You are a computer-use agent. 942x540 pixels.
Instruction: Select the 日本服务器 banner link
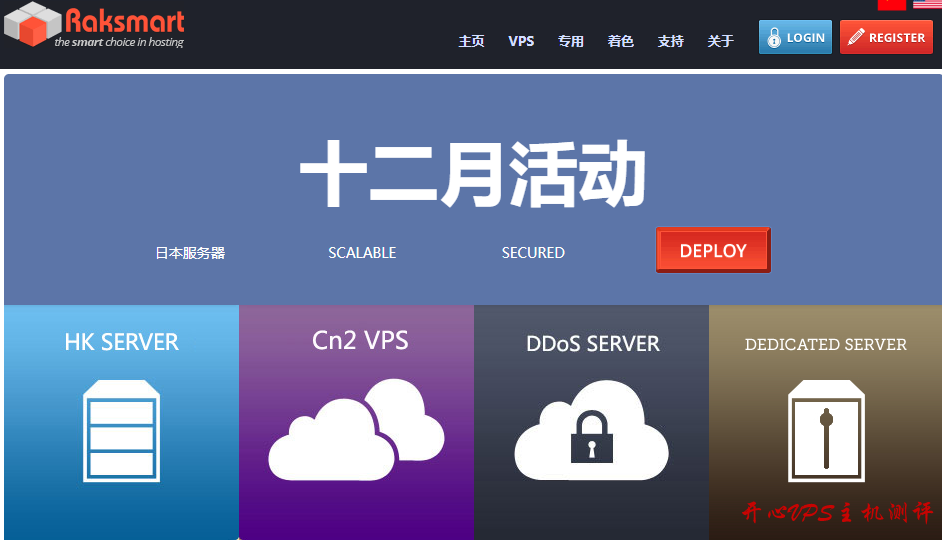point(190,253)
